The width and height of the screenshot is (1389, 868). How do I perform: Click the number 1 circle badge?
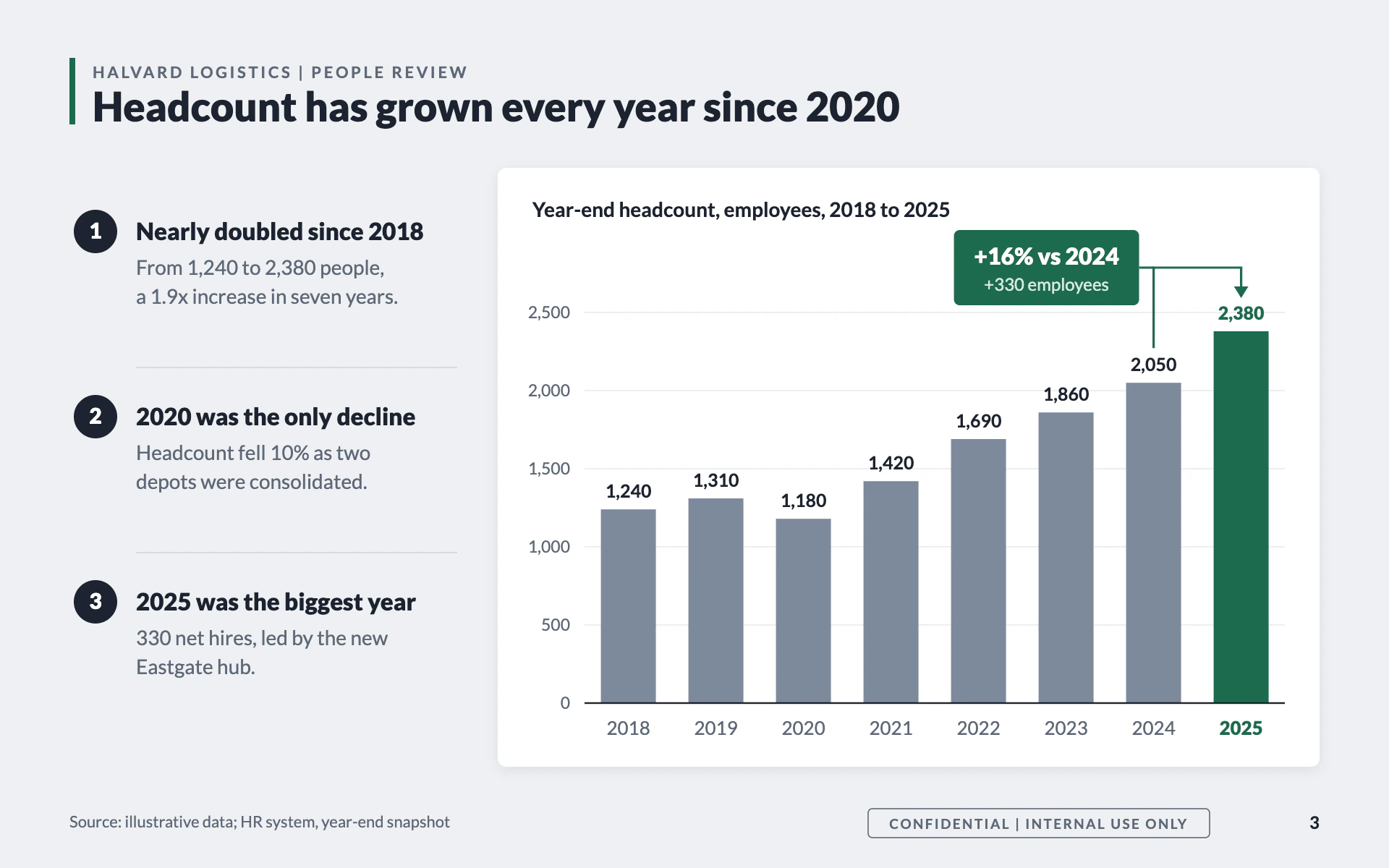point(95,231)
